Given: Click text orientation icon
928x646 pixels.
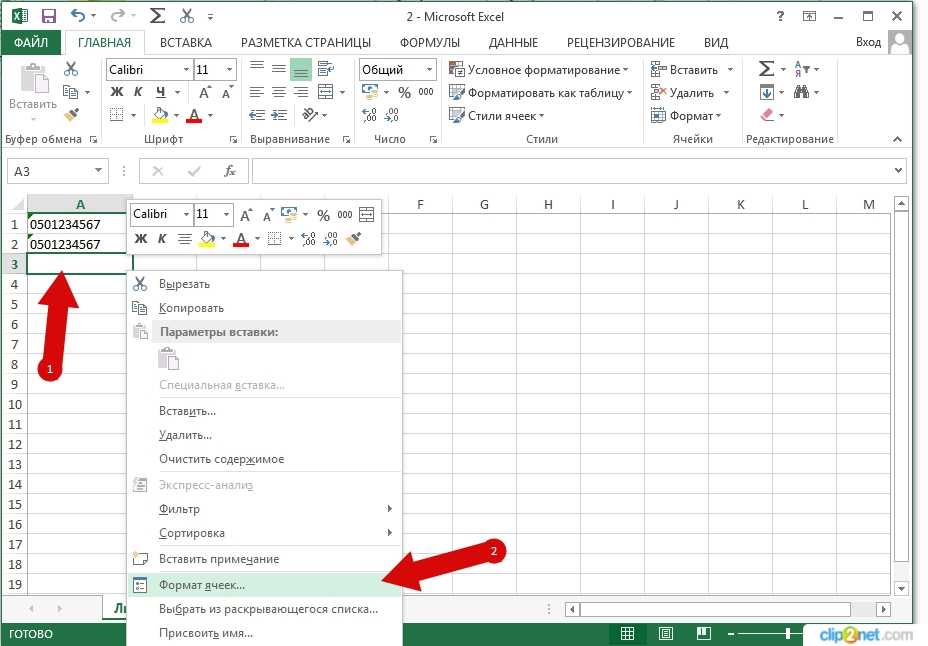Looking at the screenshot, I should point(310,115).
